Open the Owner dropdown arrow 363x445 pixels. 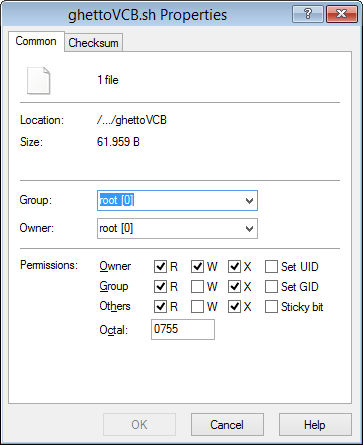click(249, 229)
